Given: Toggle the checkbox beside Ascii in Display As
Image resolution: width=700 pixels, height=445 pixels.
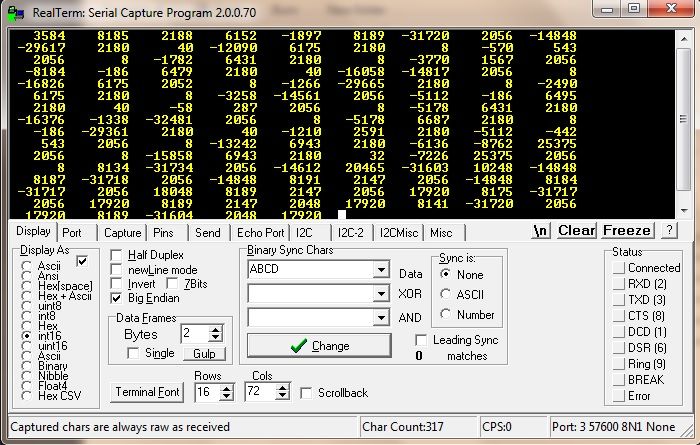Looking at the screenshot, I should [82, 261].
